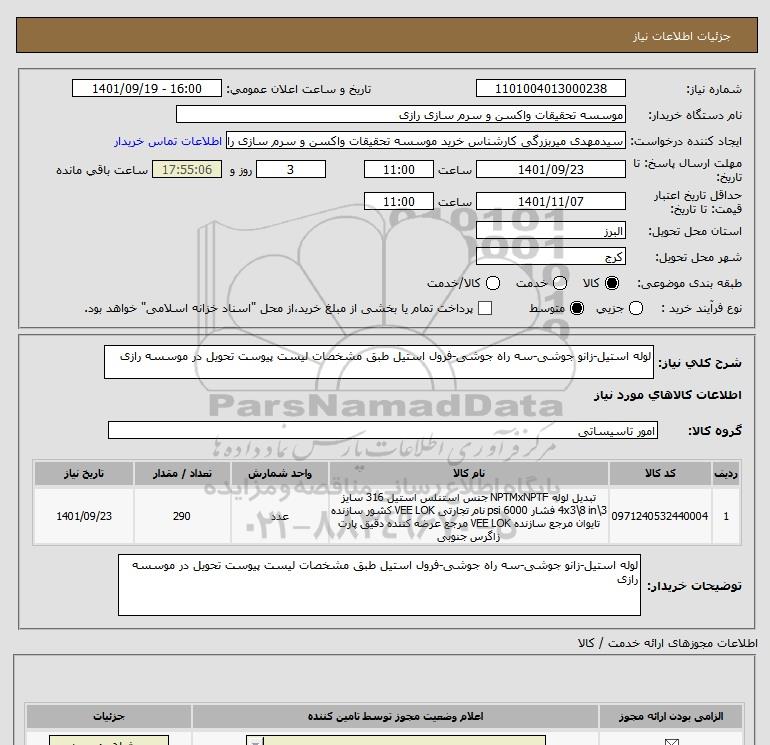
Task: Click the الزامی بودن ارائه مجوز header
Action: click(670, 717)
